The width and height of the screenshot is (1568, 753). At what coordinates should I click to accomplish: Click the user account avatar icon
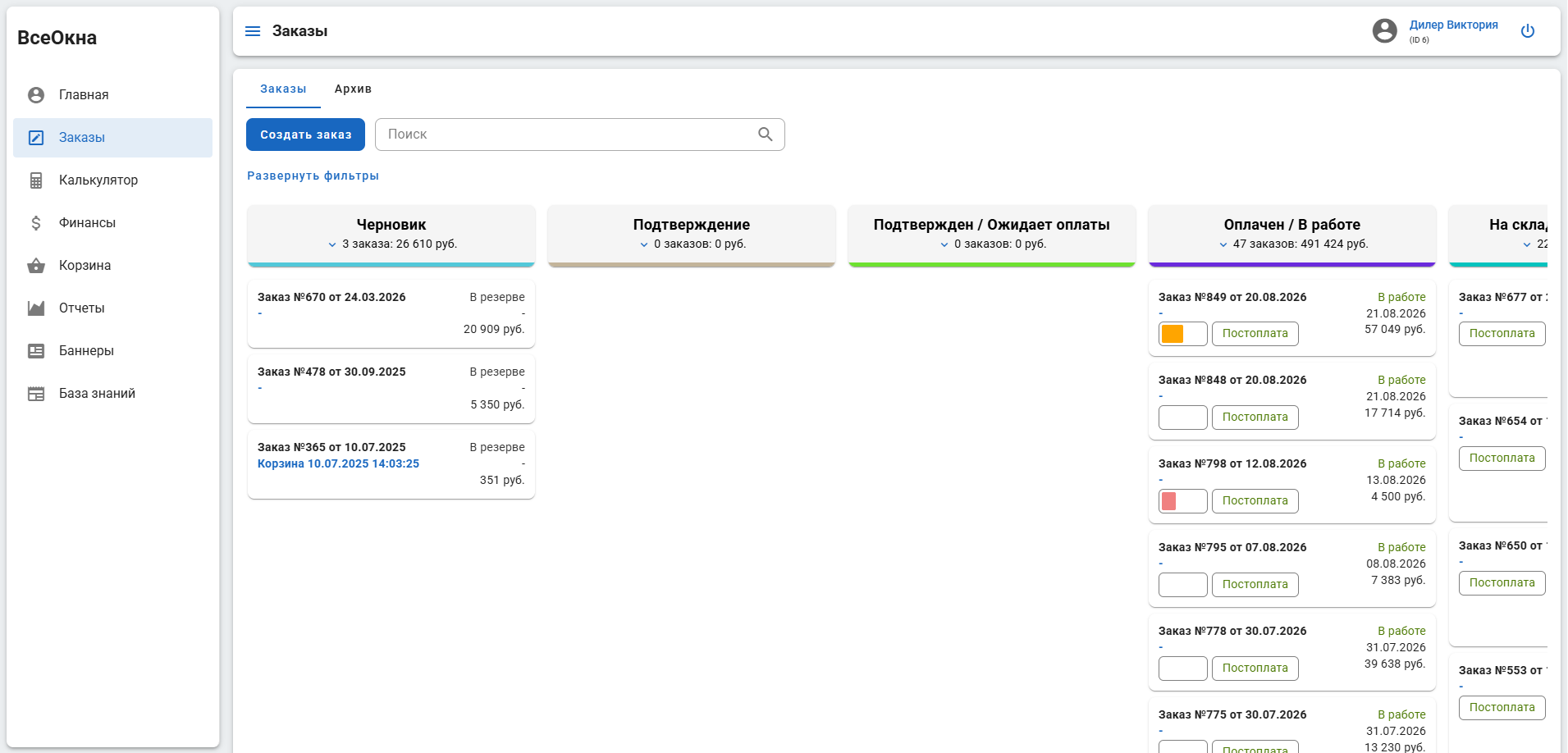click(x=1385, y=31)
